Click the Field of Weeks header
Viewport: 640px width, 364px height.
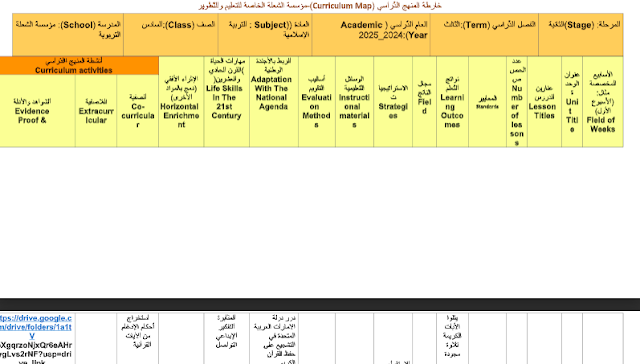point(603,102)
